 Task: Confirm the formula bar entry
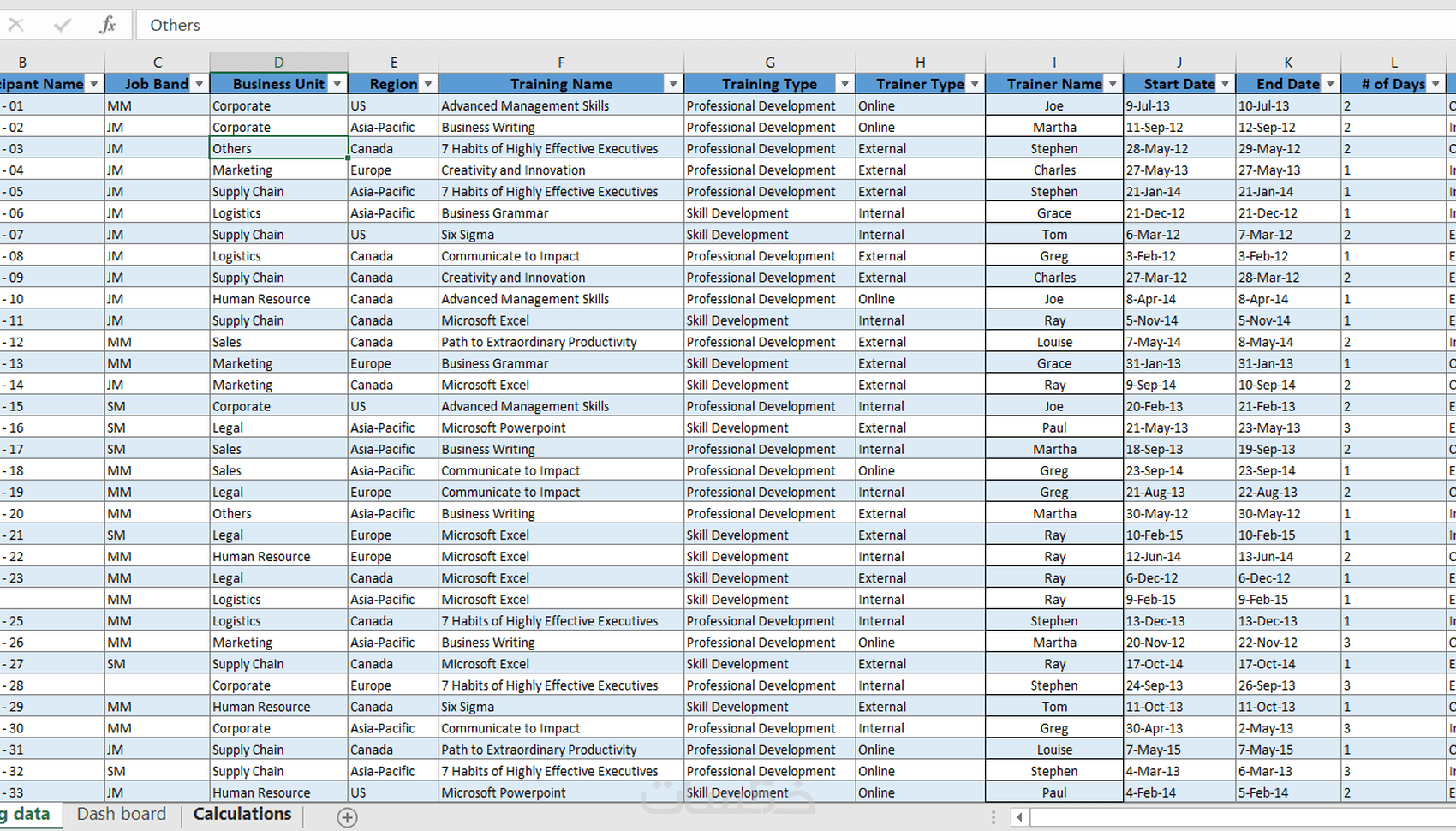(x=62, y=25)
